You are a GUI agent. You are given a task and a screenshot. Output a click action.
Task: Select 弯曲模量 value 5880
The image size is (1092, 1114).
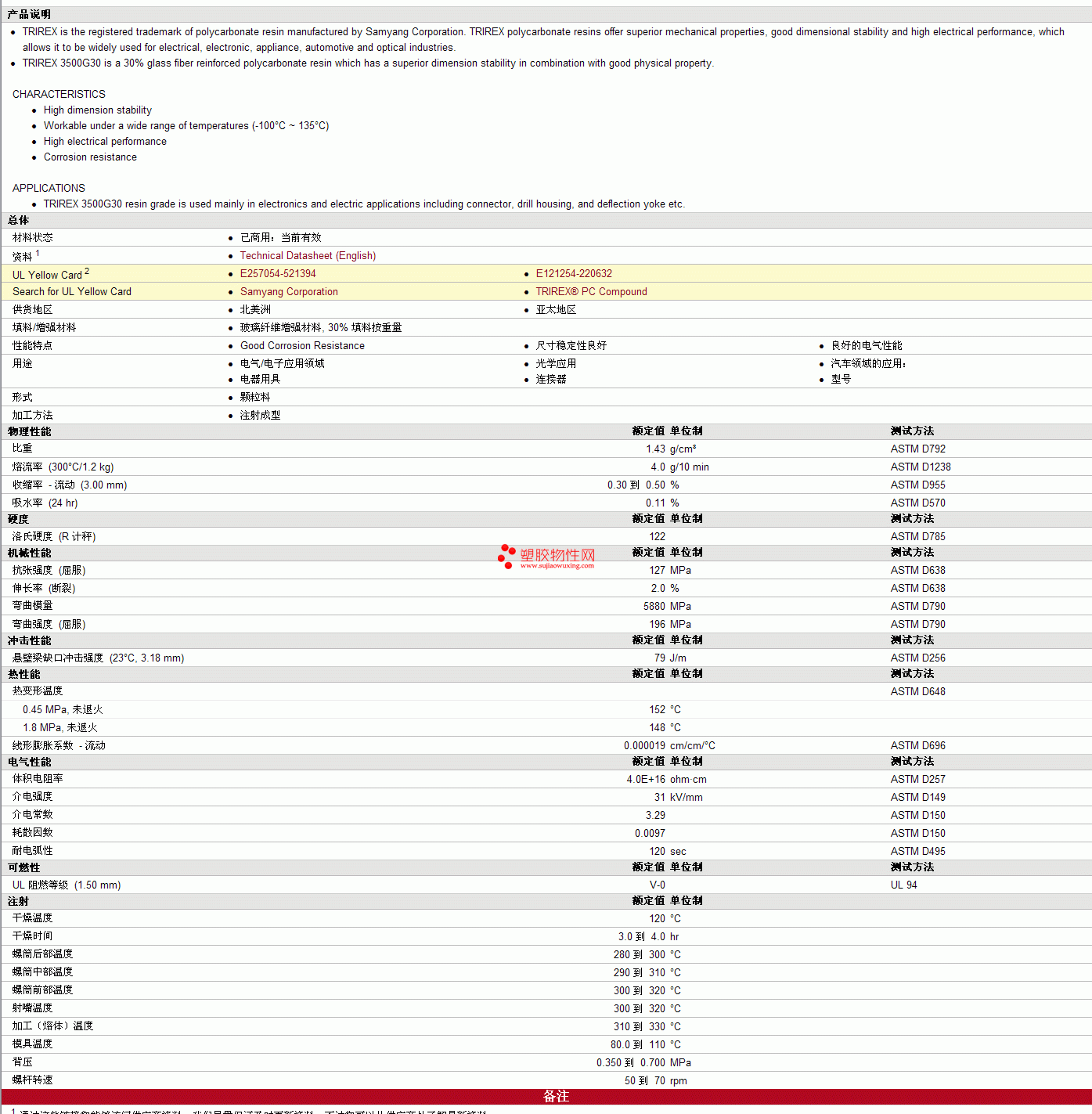click(x=654, y=607)
